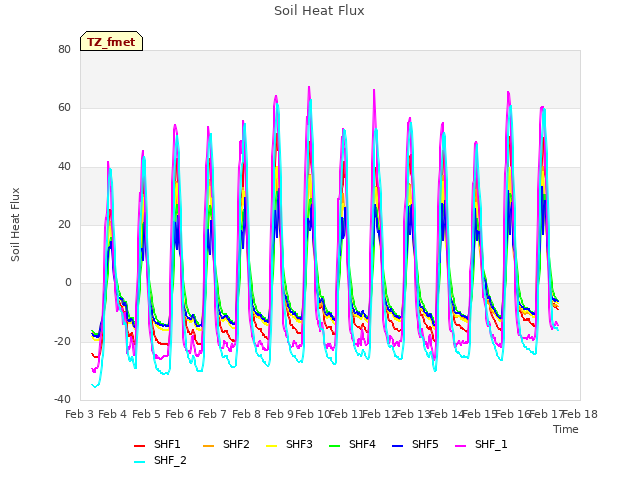Toggle the SHF4 legend entry

point(352,444)
